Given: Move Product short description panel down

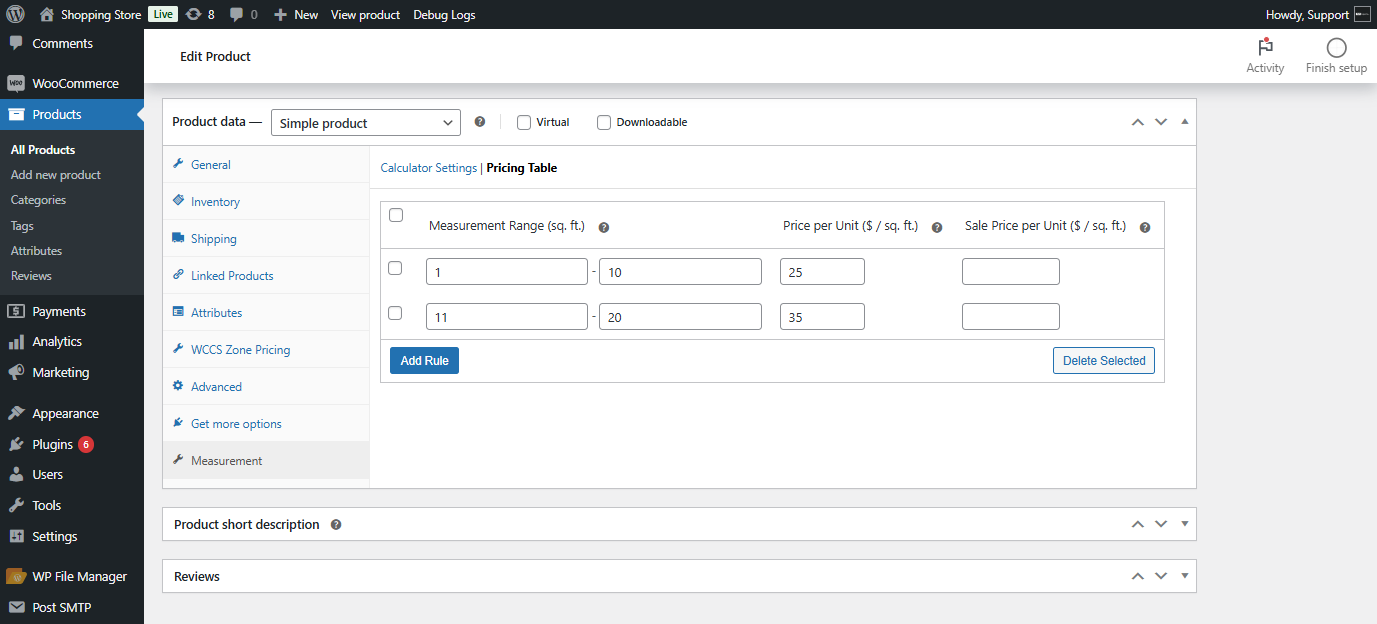Looking at the screenshot, I should [1161, 524].
